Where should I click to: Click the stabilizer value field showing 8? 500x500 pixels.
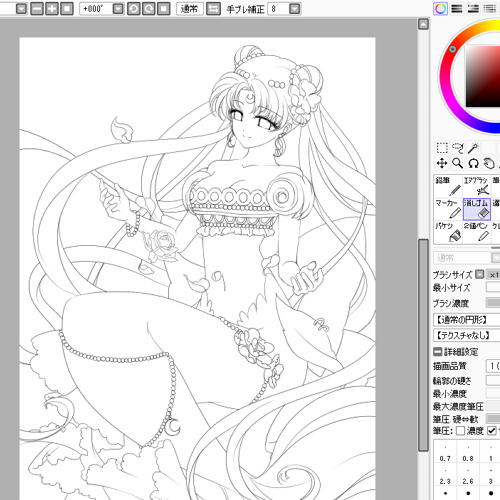[x=278, y=9]
